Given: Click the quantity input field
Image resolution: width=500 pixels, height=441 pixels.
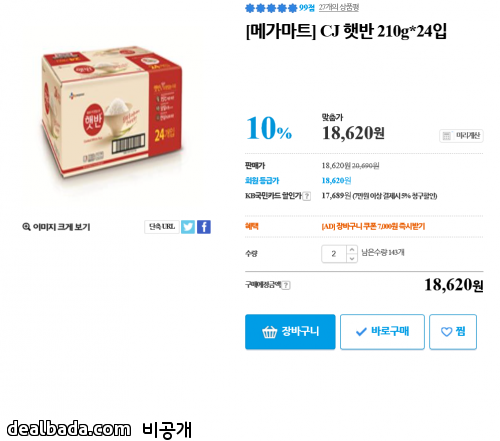Looking at the screenshot, I should pyautogui.click(x=334, y=254).
